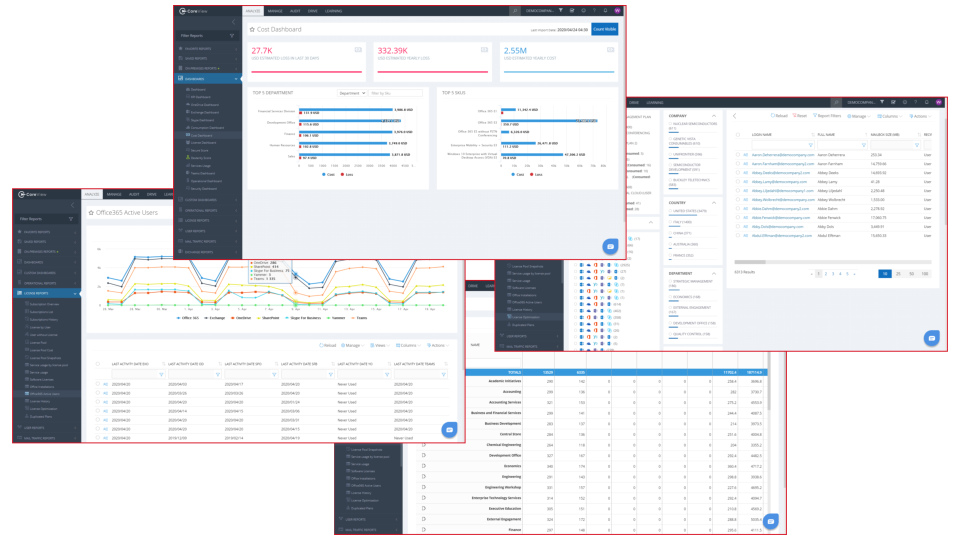Tick the select-all checkbox beside Login Name header
The width and height of the screenshot is (960, 540).
737,133
